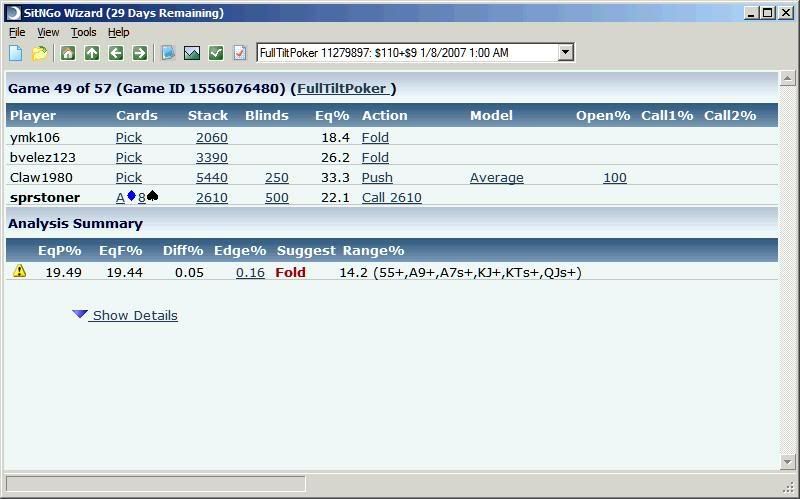Click the blue copy pages toolbar icon
800x499 pixels.
pyautogui.click(x=168, y=53)
